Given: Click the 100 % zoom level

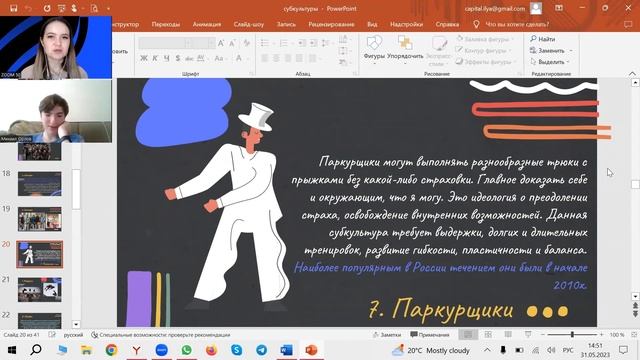Looking at the screenshot, I should point(617,335).
